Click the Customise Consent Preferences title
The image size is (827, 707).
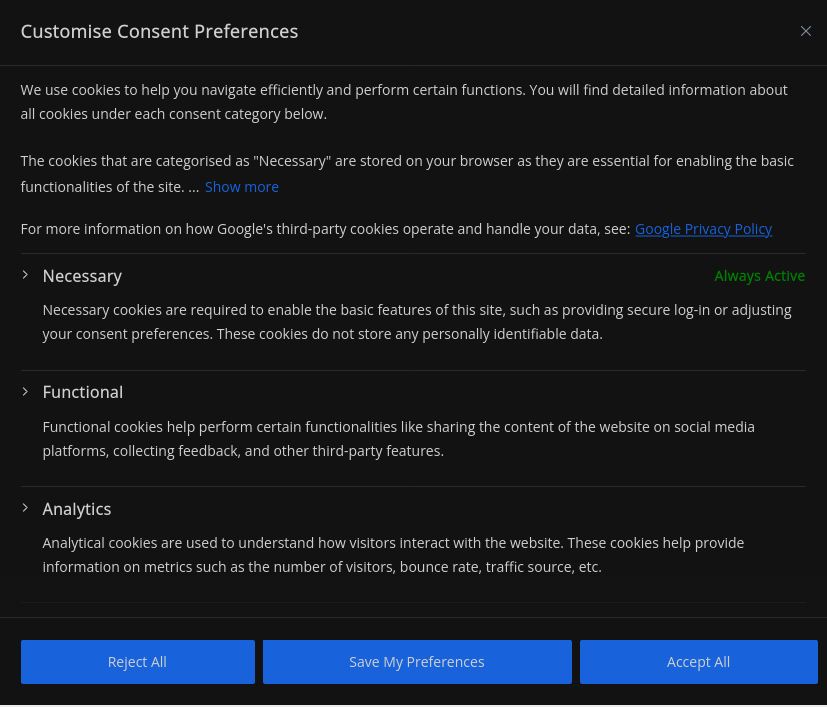coord(159,31)
